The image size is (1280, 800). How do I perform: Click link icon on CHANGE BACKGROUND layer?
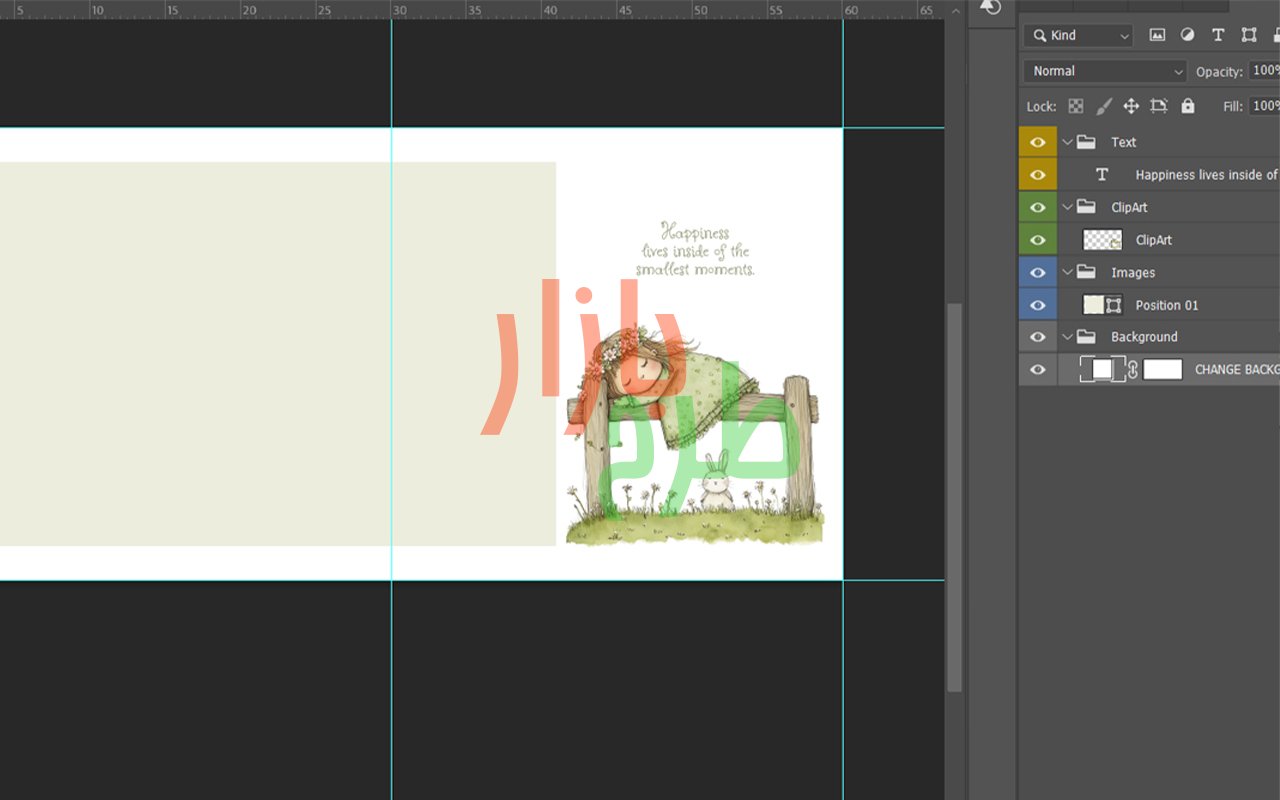1133,370
